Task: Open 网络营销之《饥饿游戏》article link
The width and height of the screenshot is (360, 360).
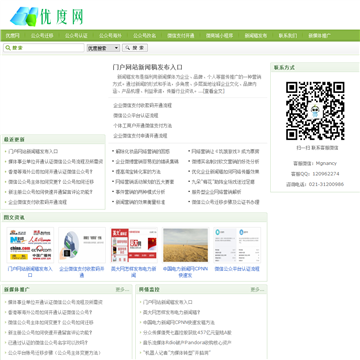Action: [x=225, y=151]
